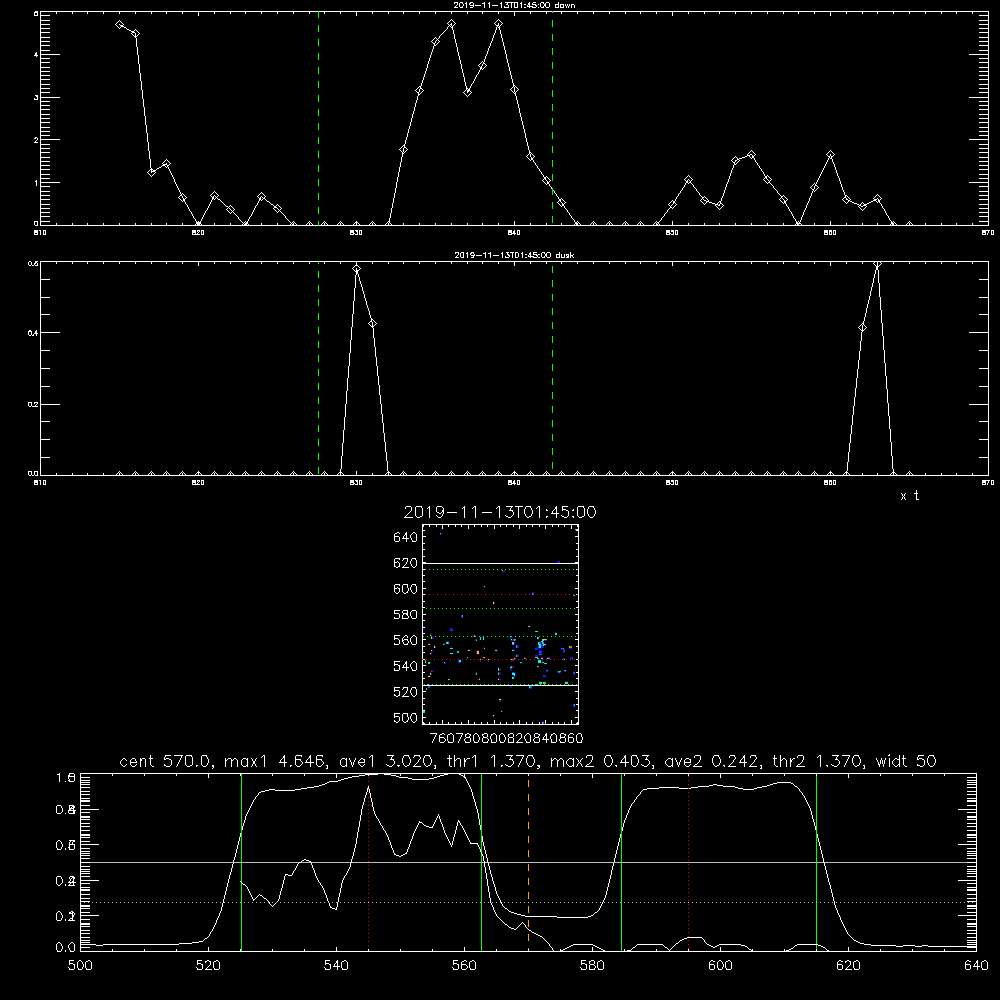Image resolution: width=1000 pixels, height=1000 pixels.
Task: Click the dawn data point peak at 839
Action: (499, 24)
